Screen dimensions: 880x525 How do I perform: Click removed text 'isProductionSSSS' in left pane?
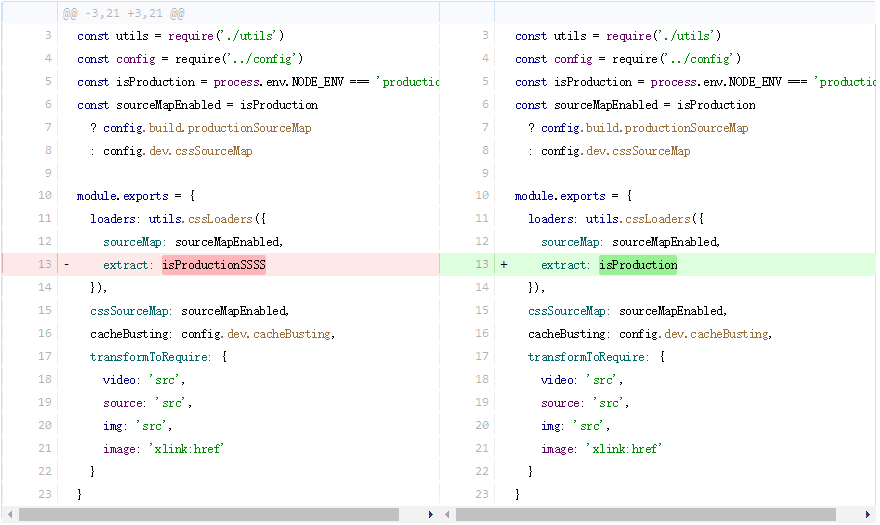(214, 264)
